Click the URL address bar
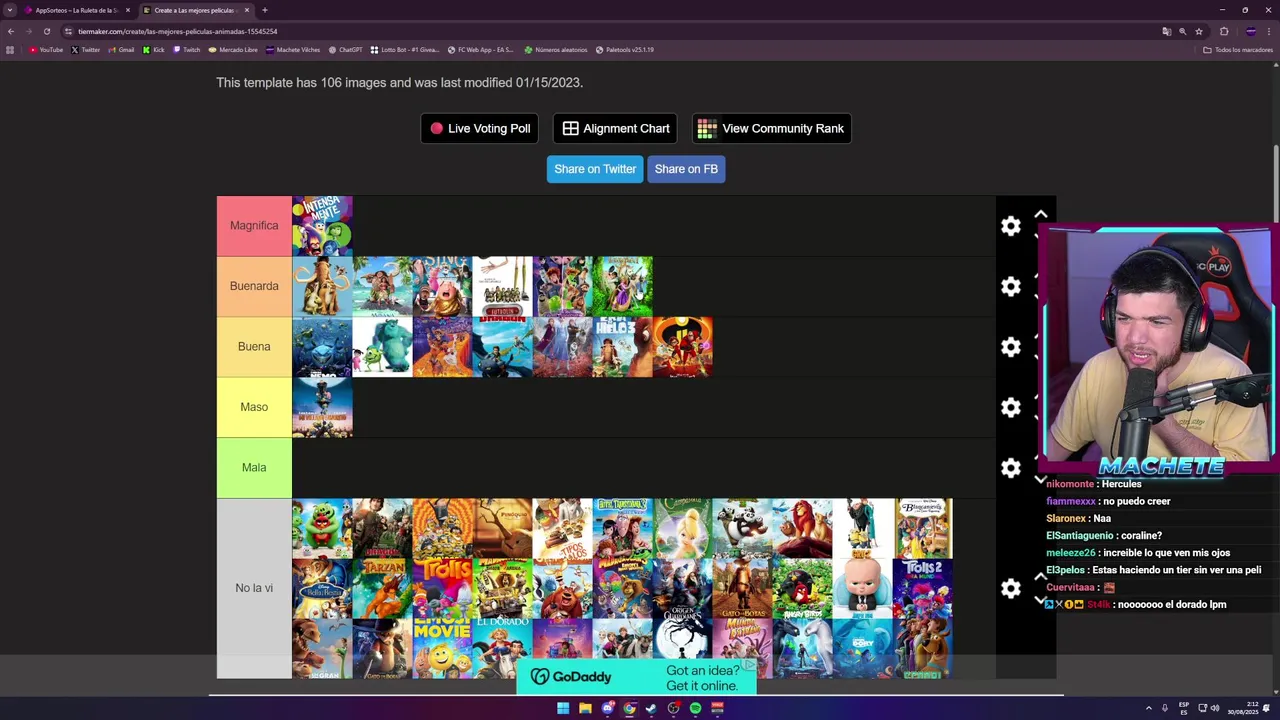Screen dimensions: 1280x720 click(x=600, y=31)
